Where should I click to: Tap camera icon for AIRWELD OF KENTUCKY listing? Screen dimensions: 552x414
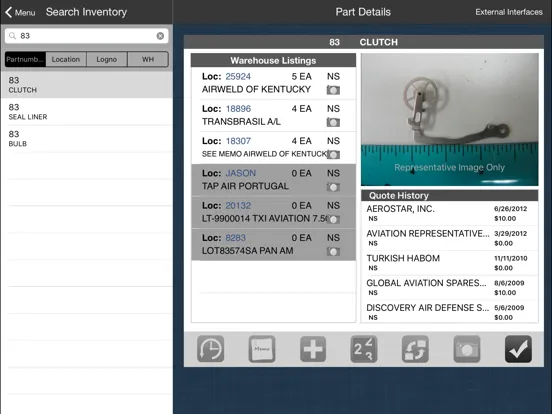pyautogui.click(x=333, y=90)
